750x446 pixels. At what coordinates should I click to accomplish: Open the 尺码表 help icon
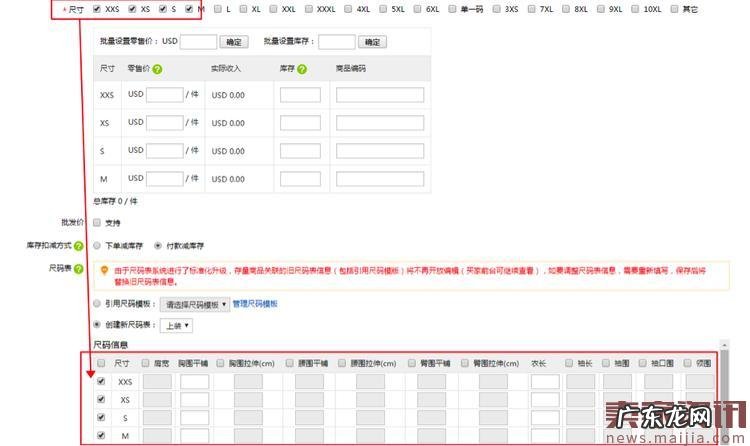pyautogui.click(x=78, y=269)
